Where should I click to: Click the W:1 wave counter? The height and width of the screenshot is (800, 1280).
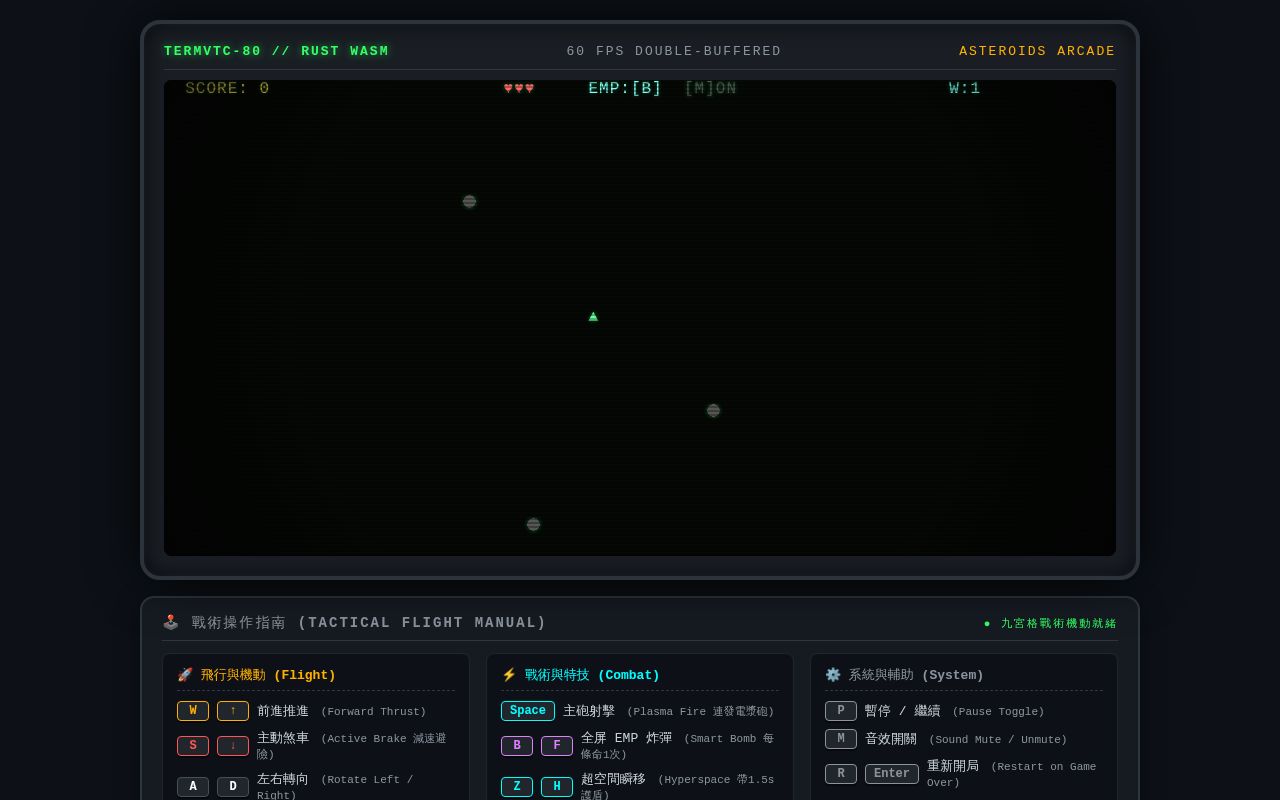click(965, 88)
